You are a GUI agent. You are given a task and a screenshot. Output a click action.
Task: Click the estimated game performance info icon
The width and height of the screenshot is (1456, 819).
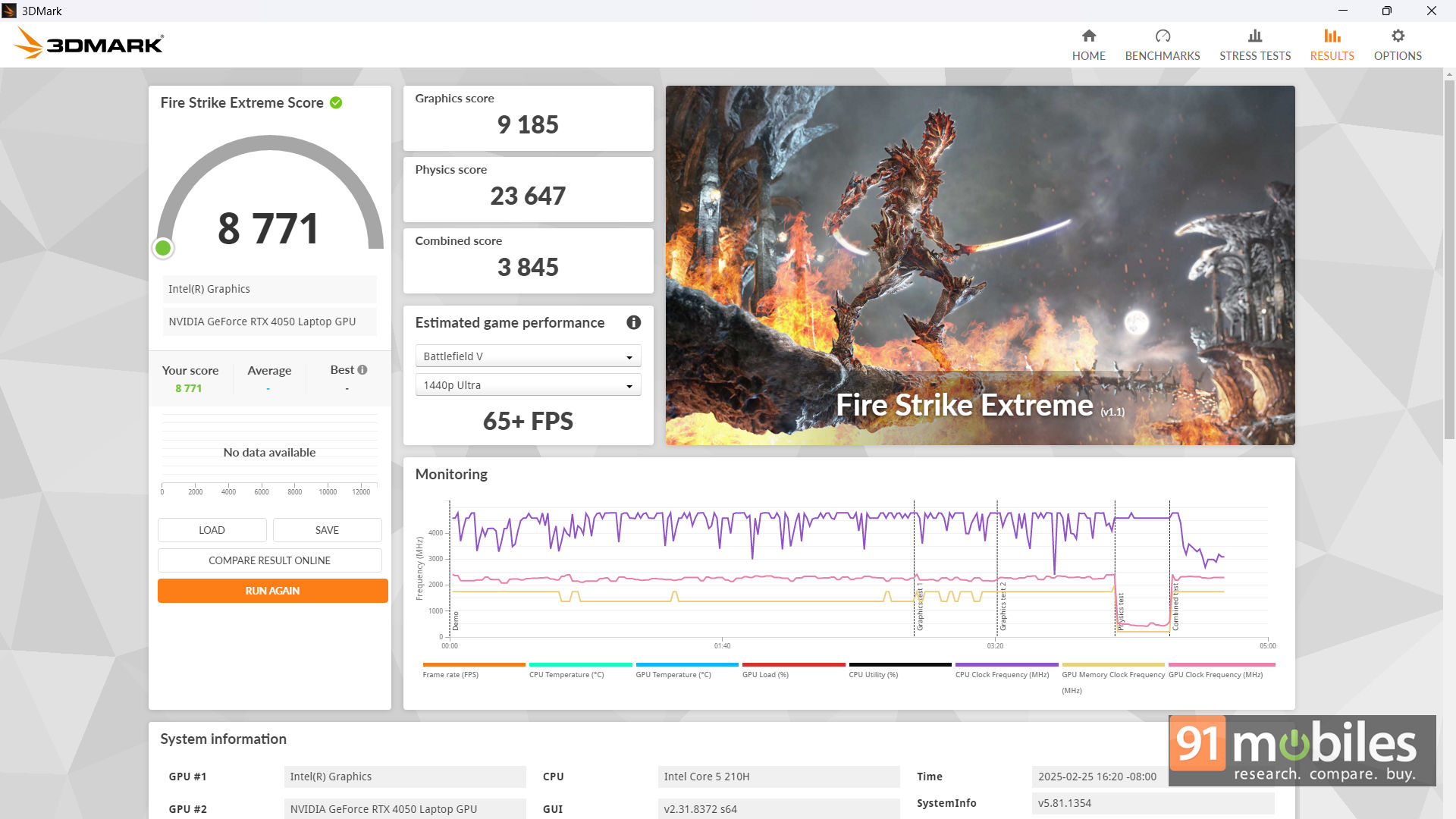634,322
